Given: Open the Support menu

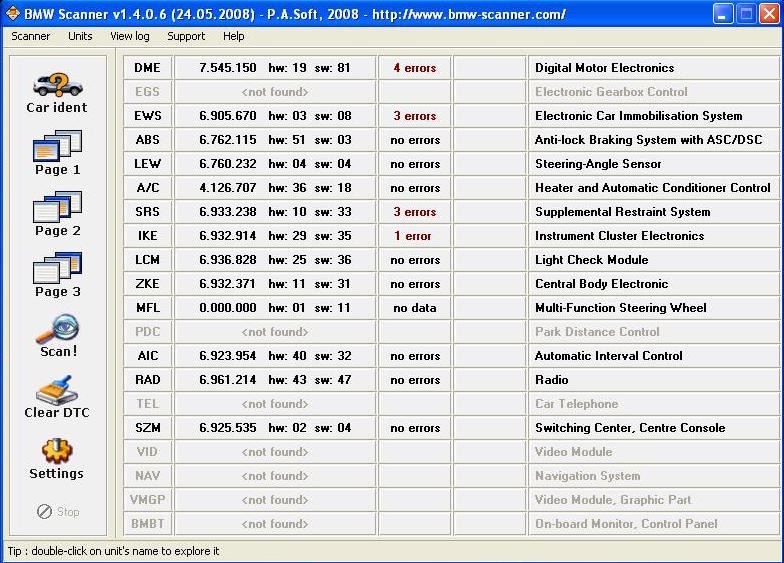Looking at the screenshot, I should pos(186,36).
